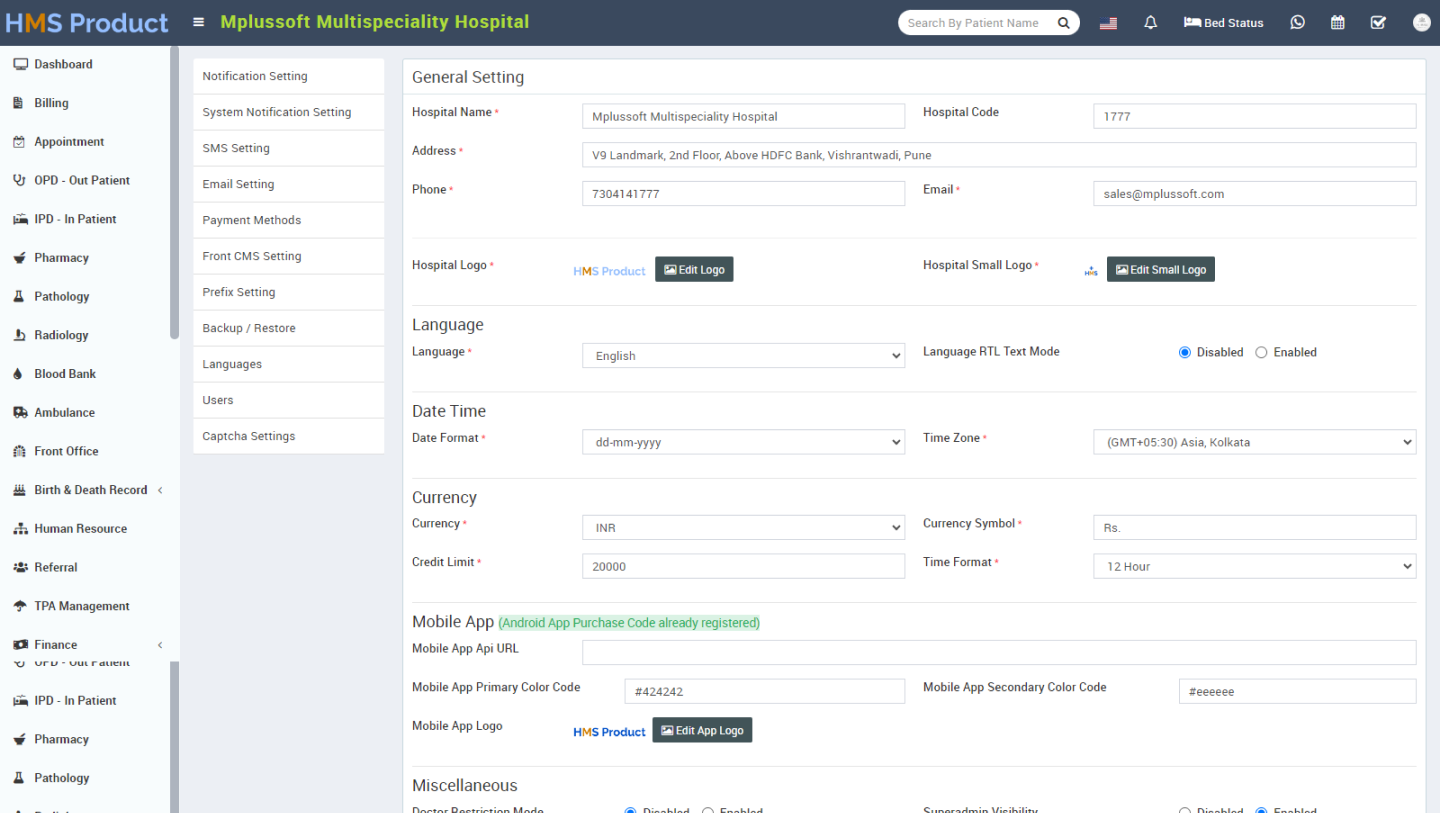Click the Currency Symbol field
Viewport: 1440px width, 813px height.
tap(1254, 527)
